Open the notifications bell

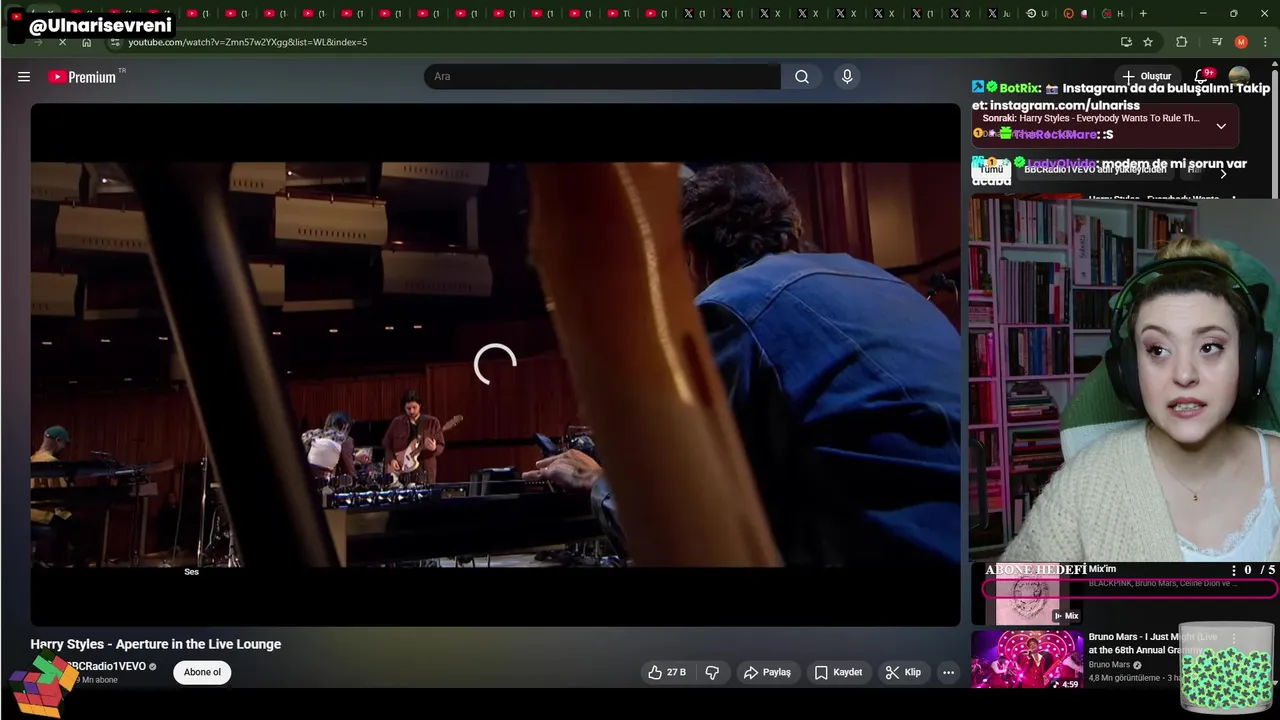tap(1201, 77)
